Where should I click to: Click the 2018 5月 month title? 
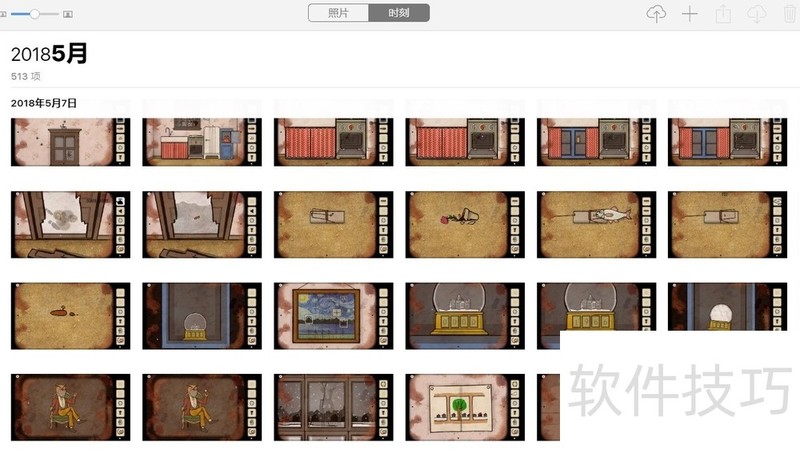pyautogui.click(x=49, y=54)
